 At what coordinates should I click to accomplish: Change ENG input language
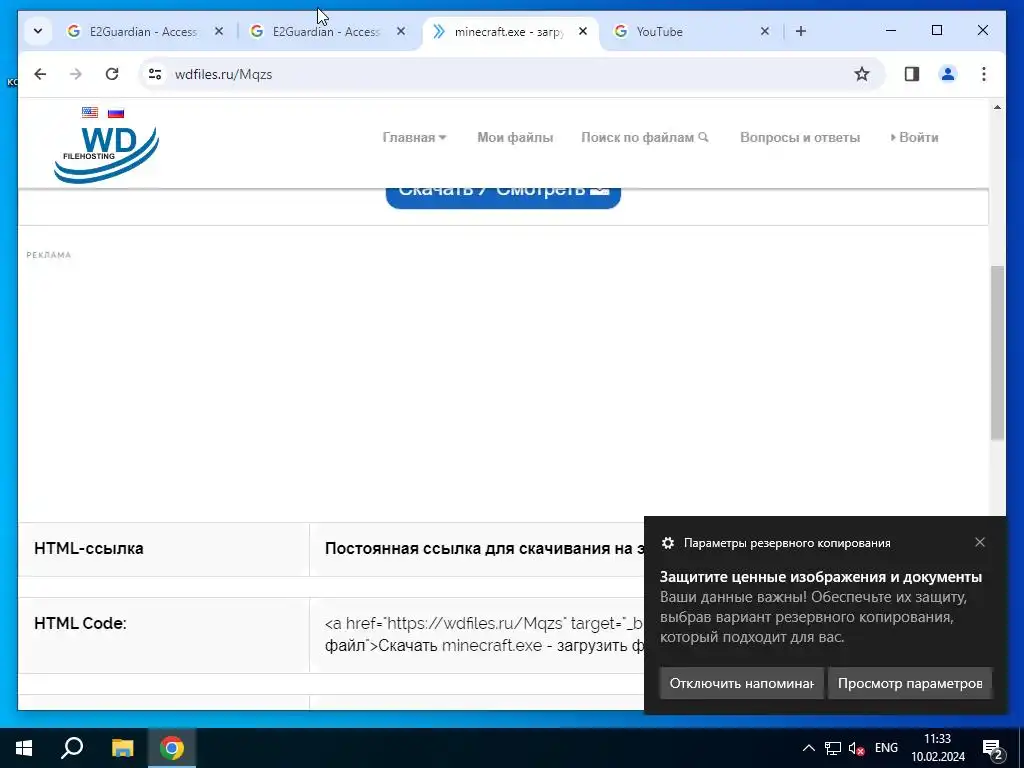click(886, 748)
